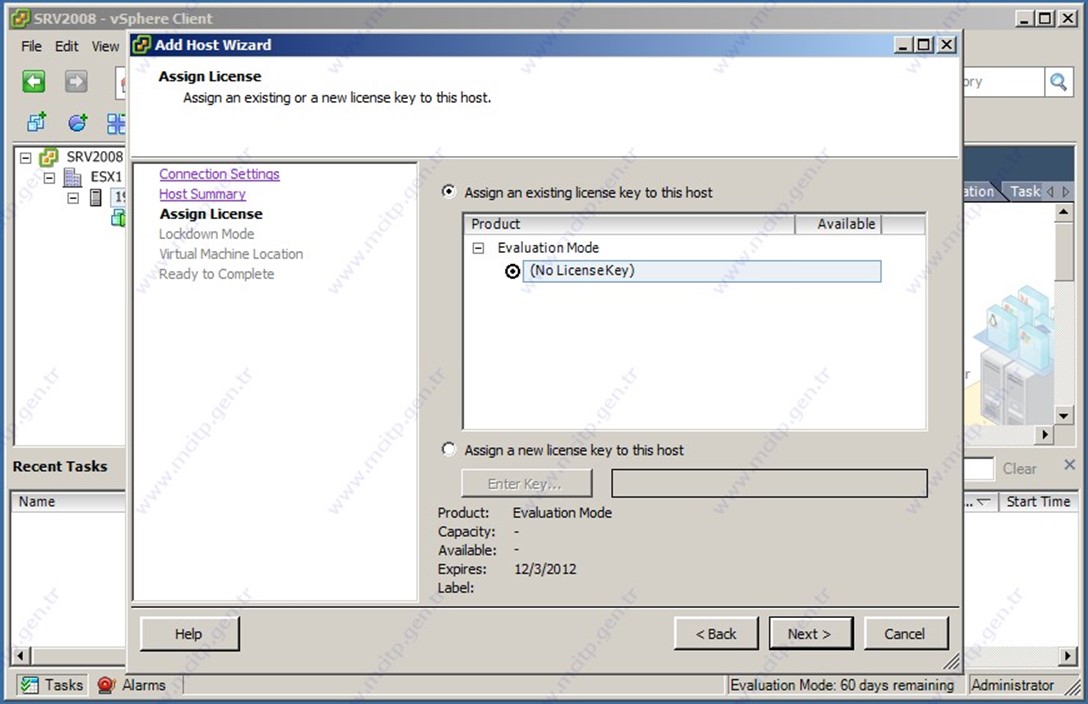The width and height of the screenshot is (1088, 704).
Task: Collapse the SRV2008 tree node
Action: [x=26, y=157]
